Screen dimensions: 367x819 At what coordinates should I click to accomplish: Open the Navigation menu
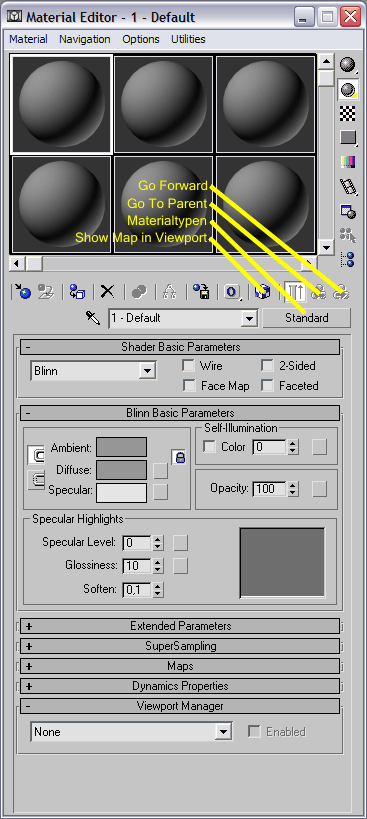point(85,39)
